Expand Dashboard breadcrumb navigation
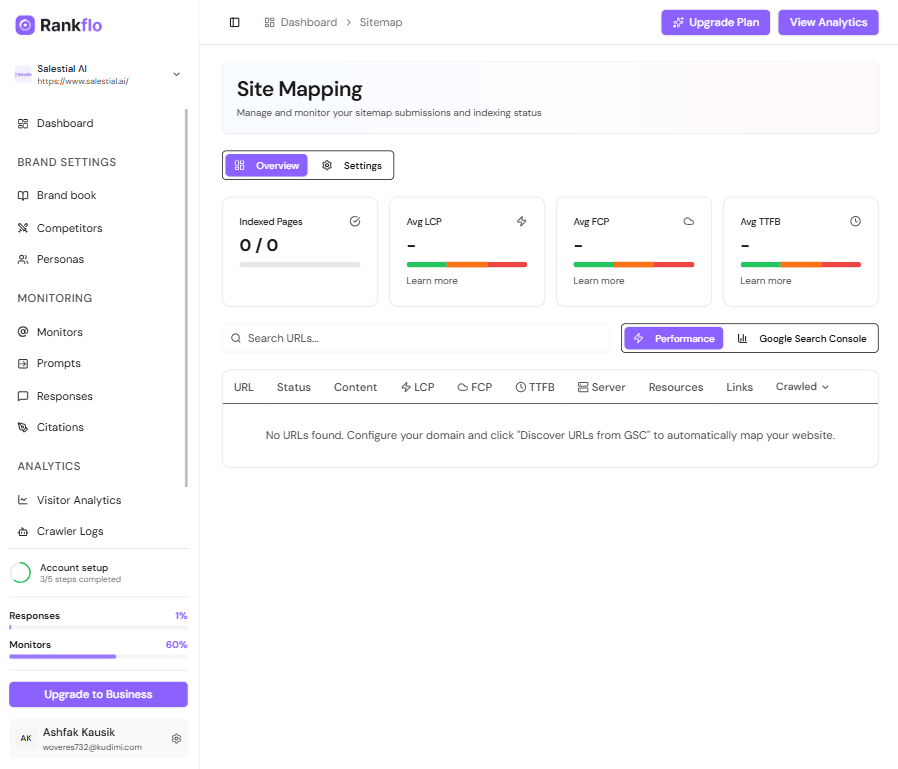This screenshot has width=898, height=769. point(300,22)
